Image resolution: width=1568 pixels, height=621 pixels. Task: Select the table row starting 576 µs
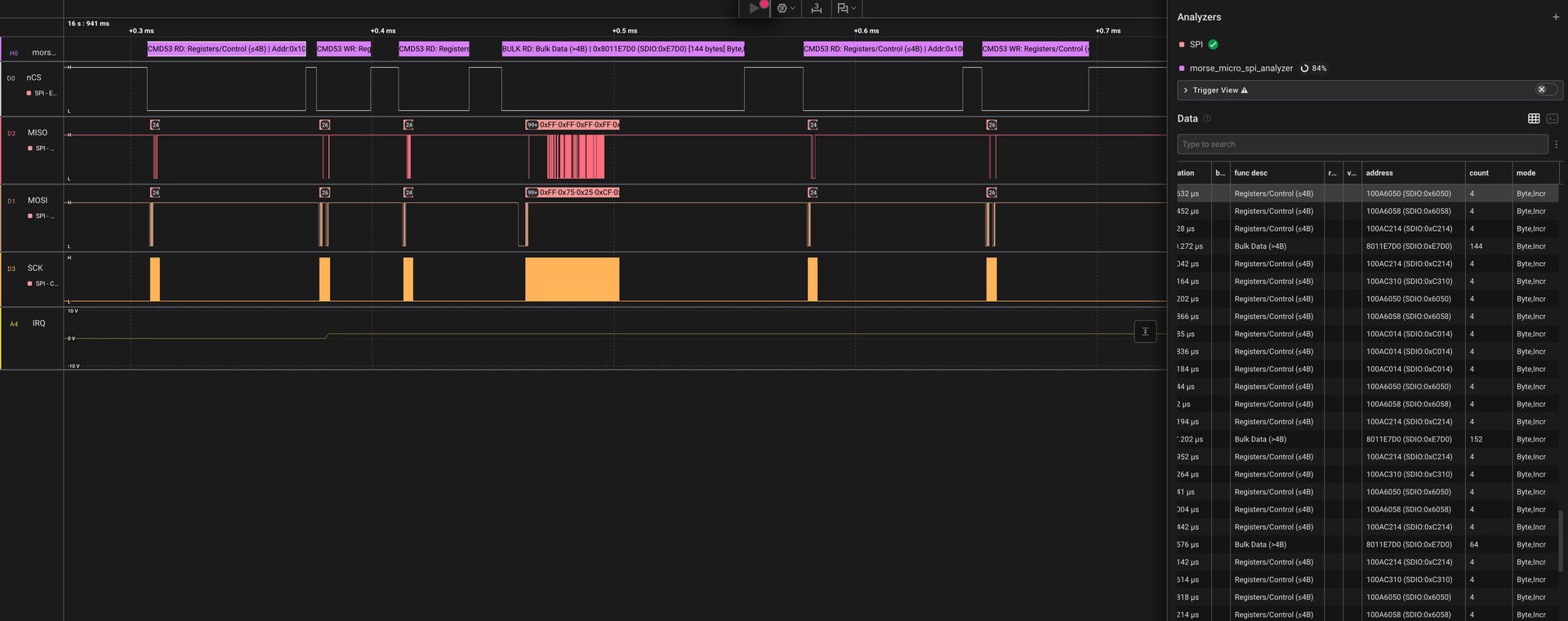tap(1367, 544)
